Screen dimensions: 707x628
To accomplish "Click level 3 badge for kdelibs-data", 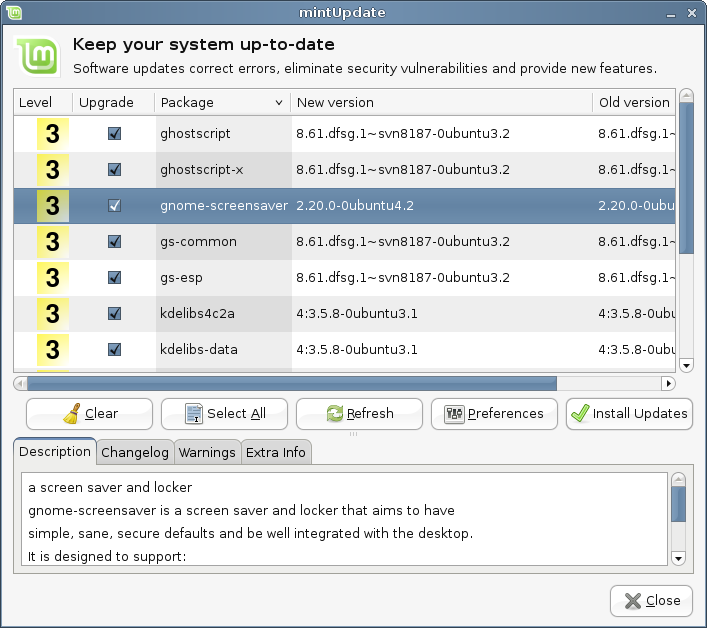I will point(53,349).
